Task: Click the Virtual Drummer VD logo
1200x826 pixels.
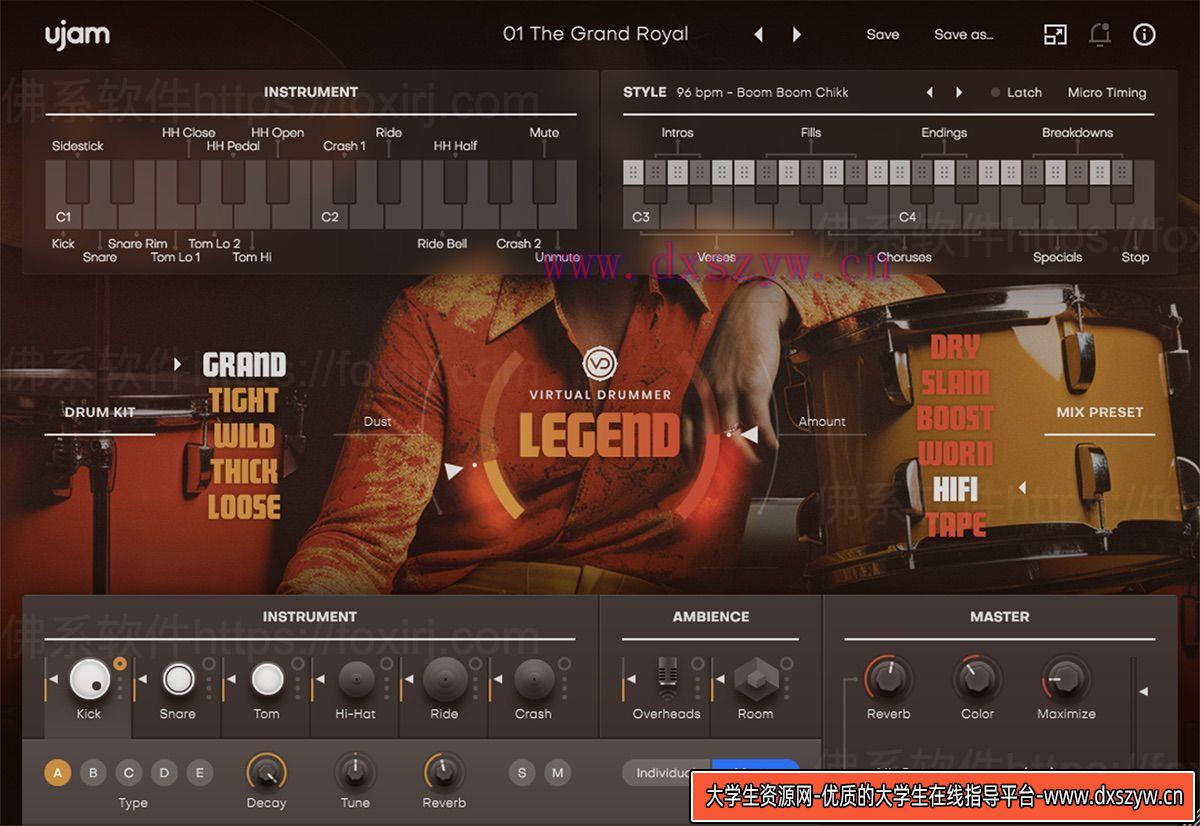Action: (600, 362)
